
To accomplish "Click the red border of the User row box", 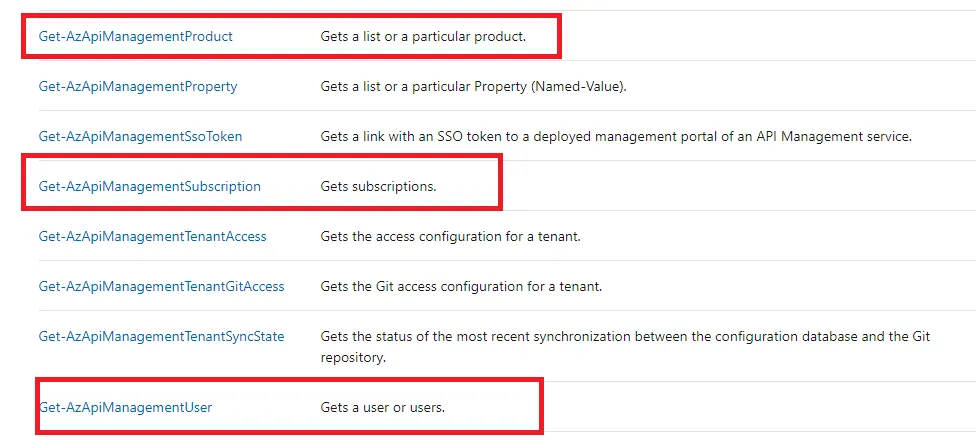I will [541, 406].
